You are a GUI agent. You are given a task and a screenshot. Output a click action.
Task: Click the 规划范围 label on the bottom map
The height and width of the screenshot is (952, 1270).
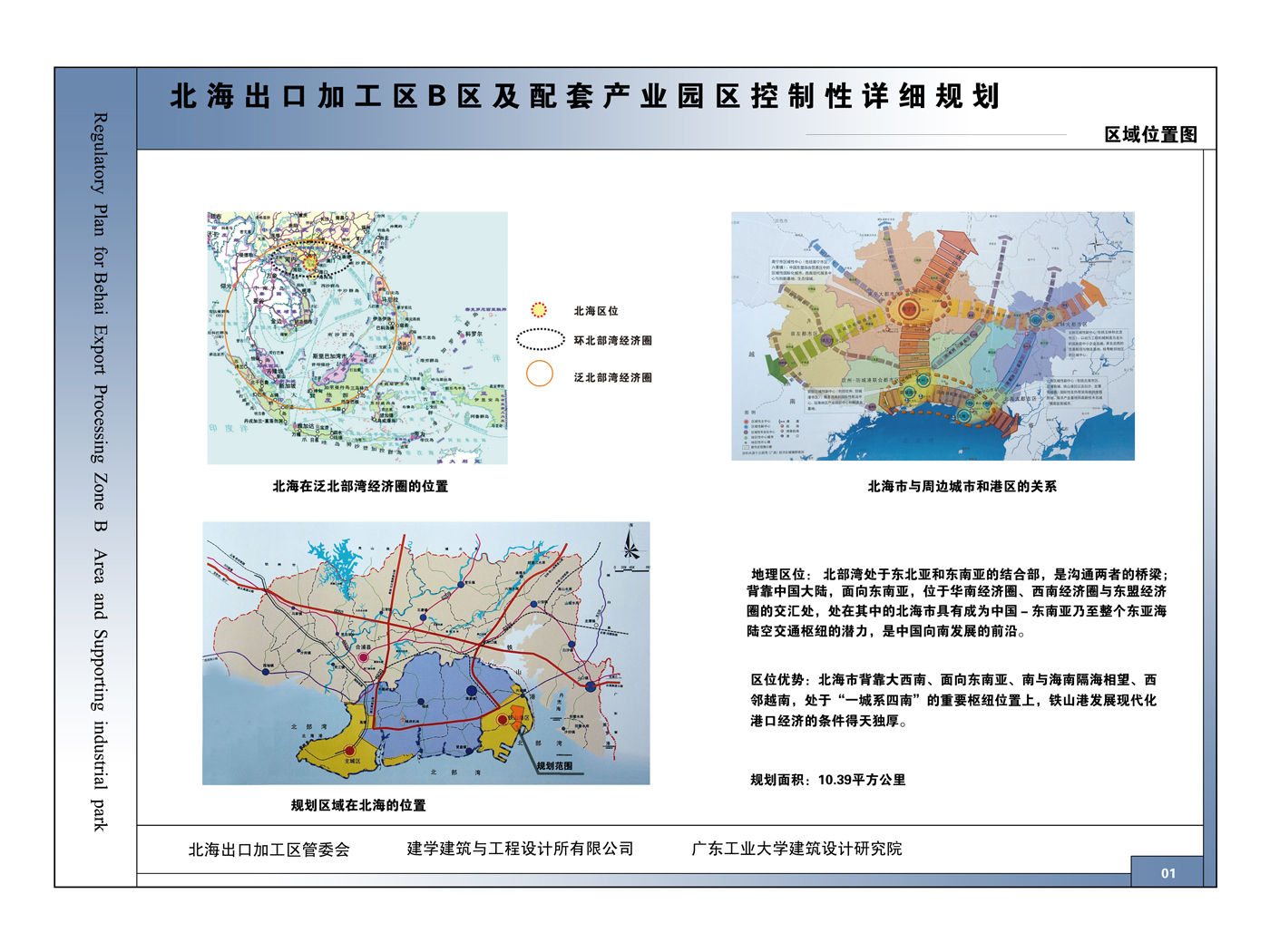[x=554, y=766]
